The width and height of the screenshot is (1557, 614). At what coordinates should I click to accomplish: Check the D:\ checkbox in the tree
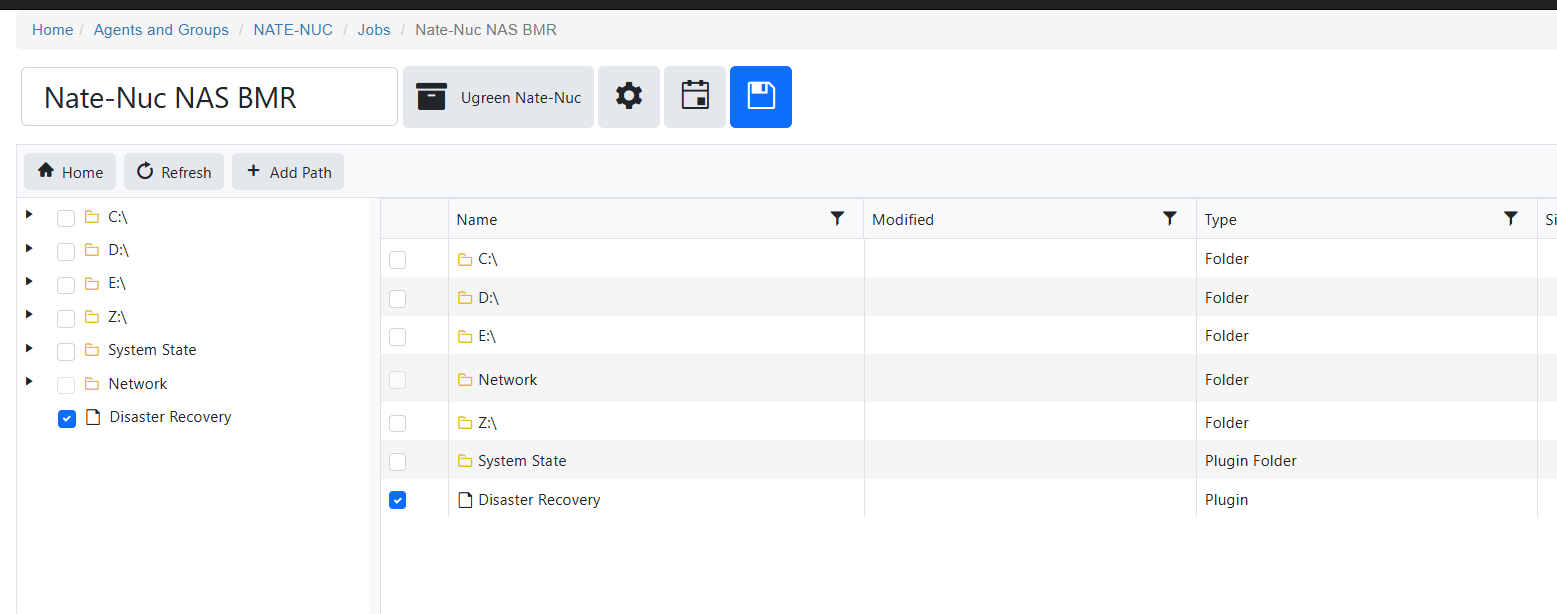point(66,252)
